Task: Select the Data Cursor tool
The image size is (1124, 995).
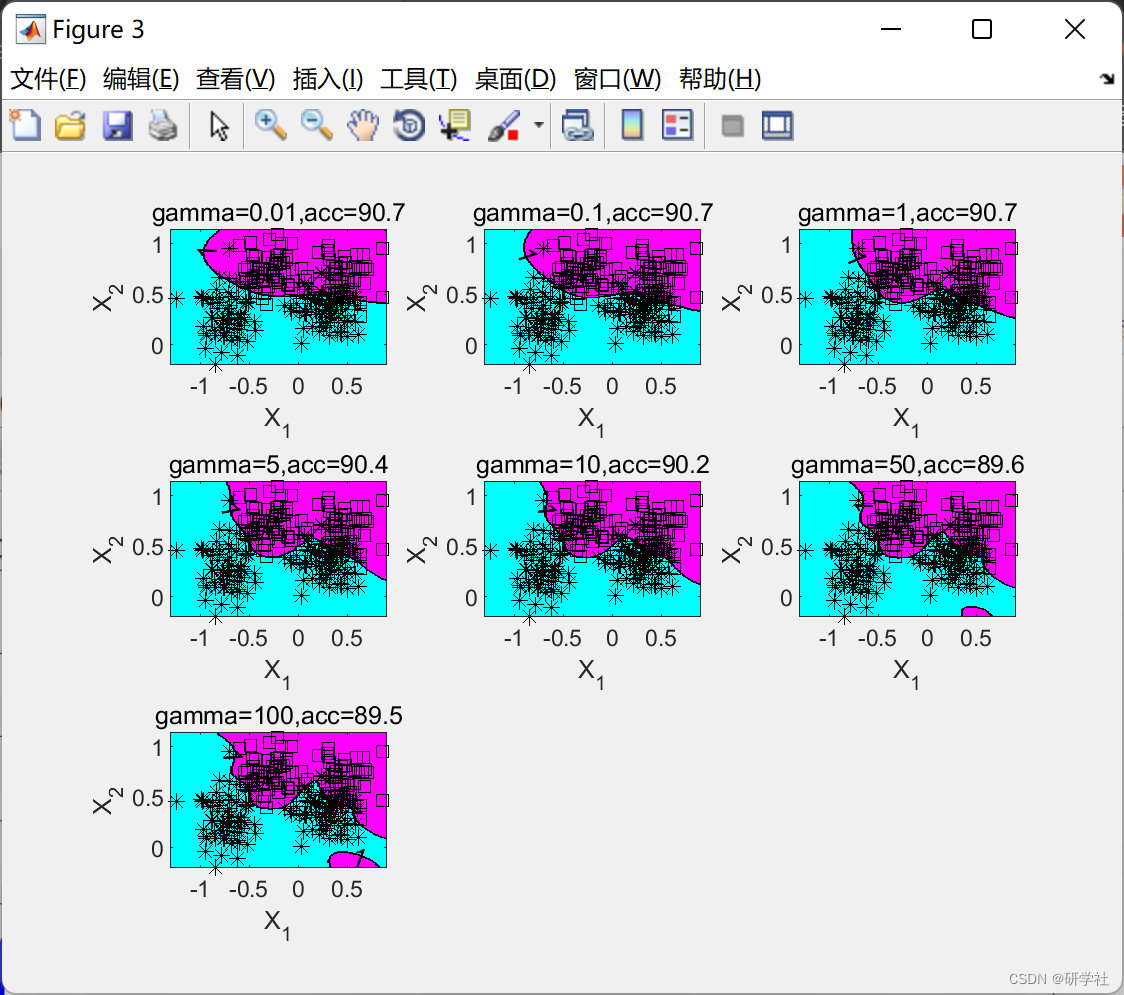Action: point(455,125)
